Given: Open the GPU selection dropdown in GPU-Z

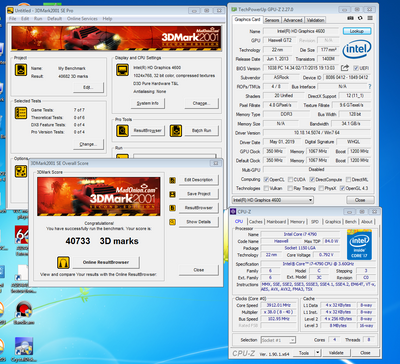Looking at the screenshot, I should [x=273, y=200].
